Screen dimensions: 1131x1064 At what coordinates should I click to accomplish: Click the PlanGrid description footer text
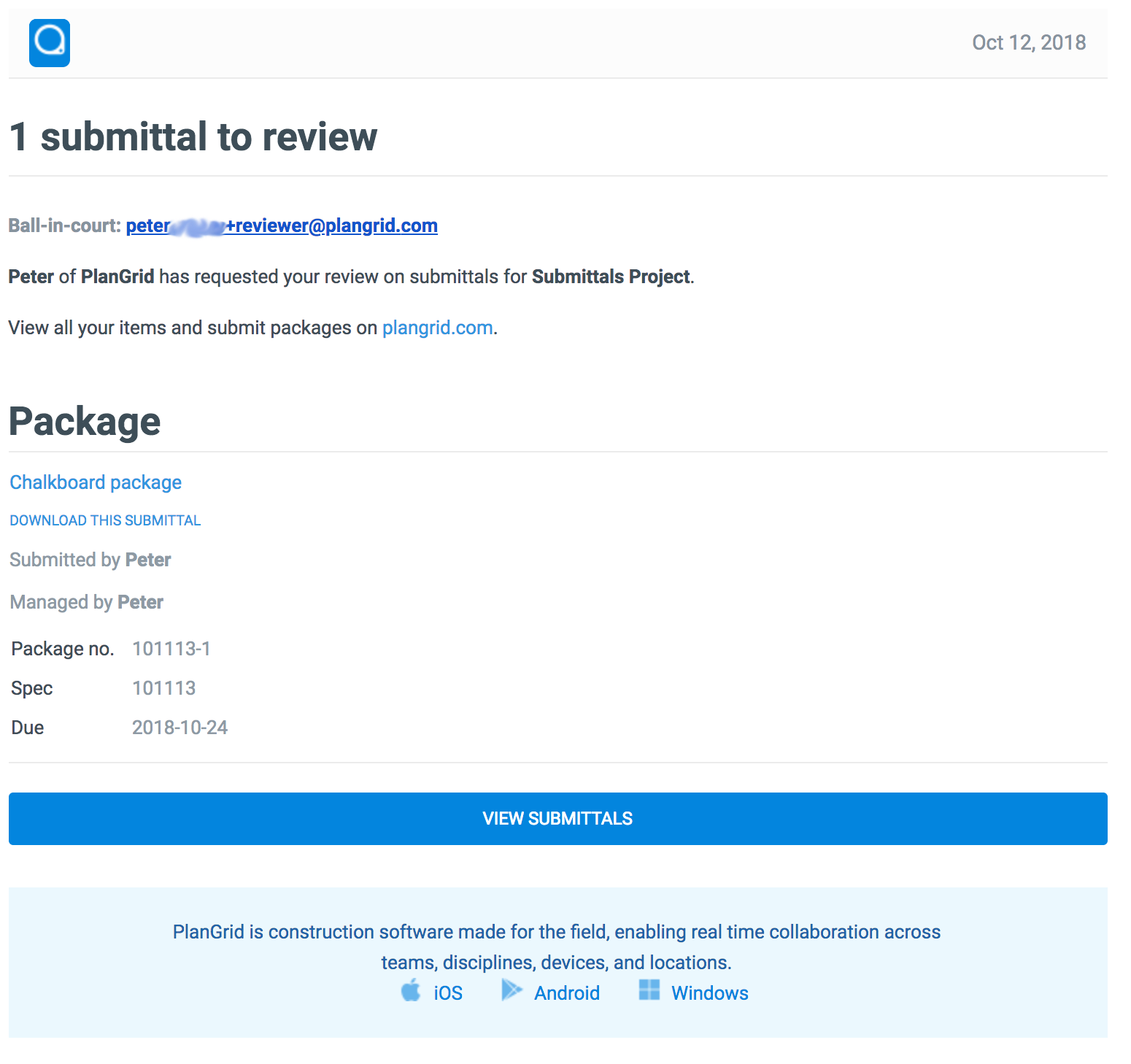point(557,947)
